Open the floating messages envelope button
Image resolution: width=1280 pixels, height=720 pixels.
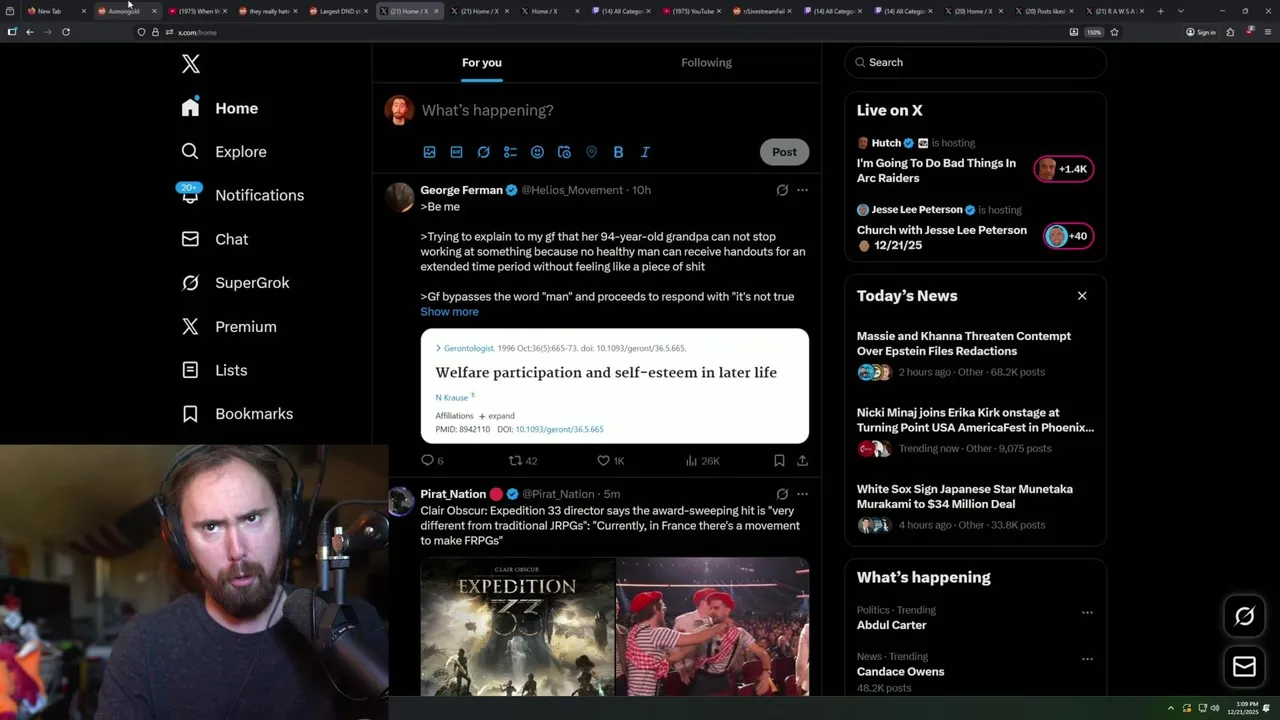1244,667
